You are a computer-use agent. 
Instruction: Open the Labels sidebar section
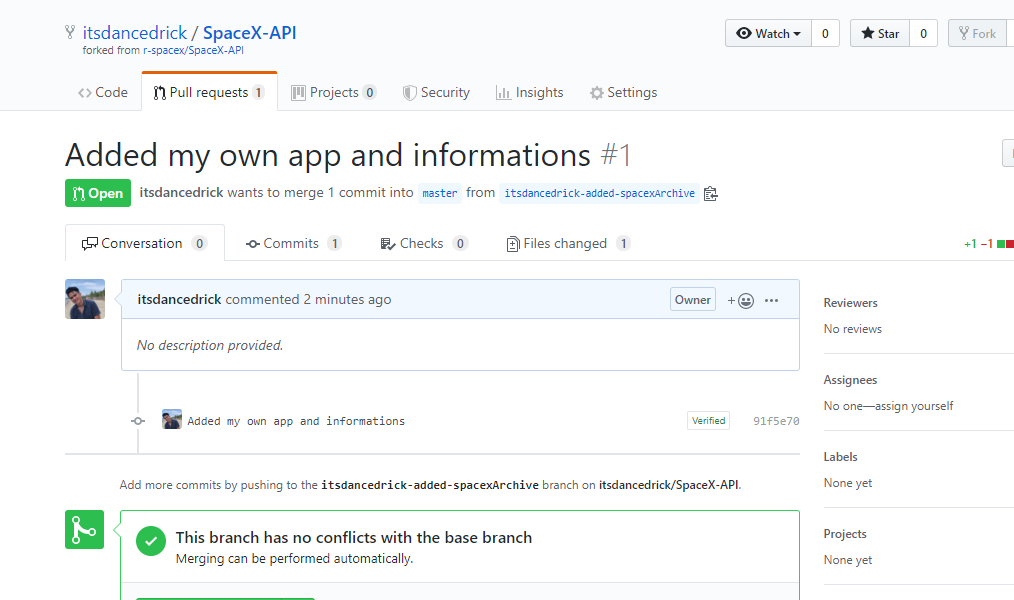(x=840, y=456)
